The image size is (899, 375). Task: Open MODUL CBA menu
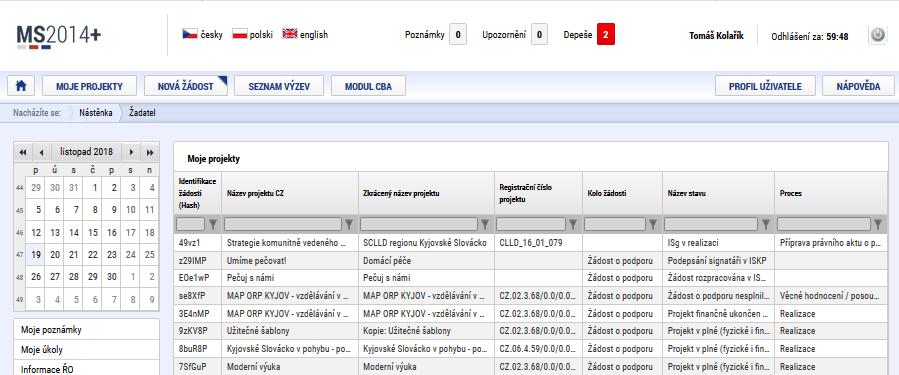[x=368, y=86]
